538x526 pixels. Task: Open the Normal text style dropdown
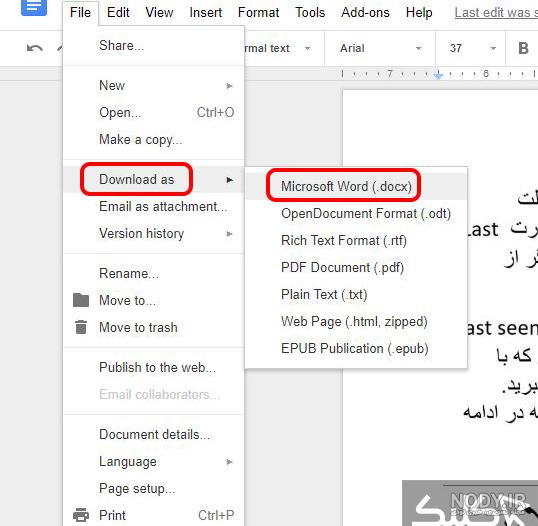coord(278,48)
